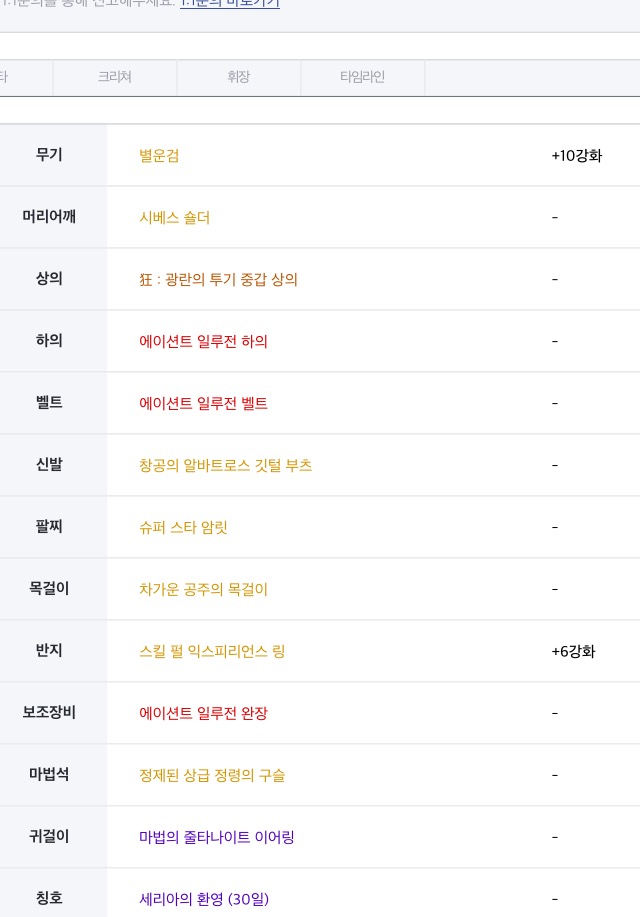Follow the 1:1문의 바로가기 link
640x917 pixels.
point(229,4)
